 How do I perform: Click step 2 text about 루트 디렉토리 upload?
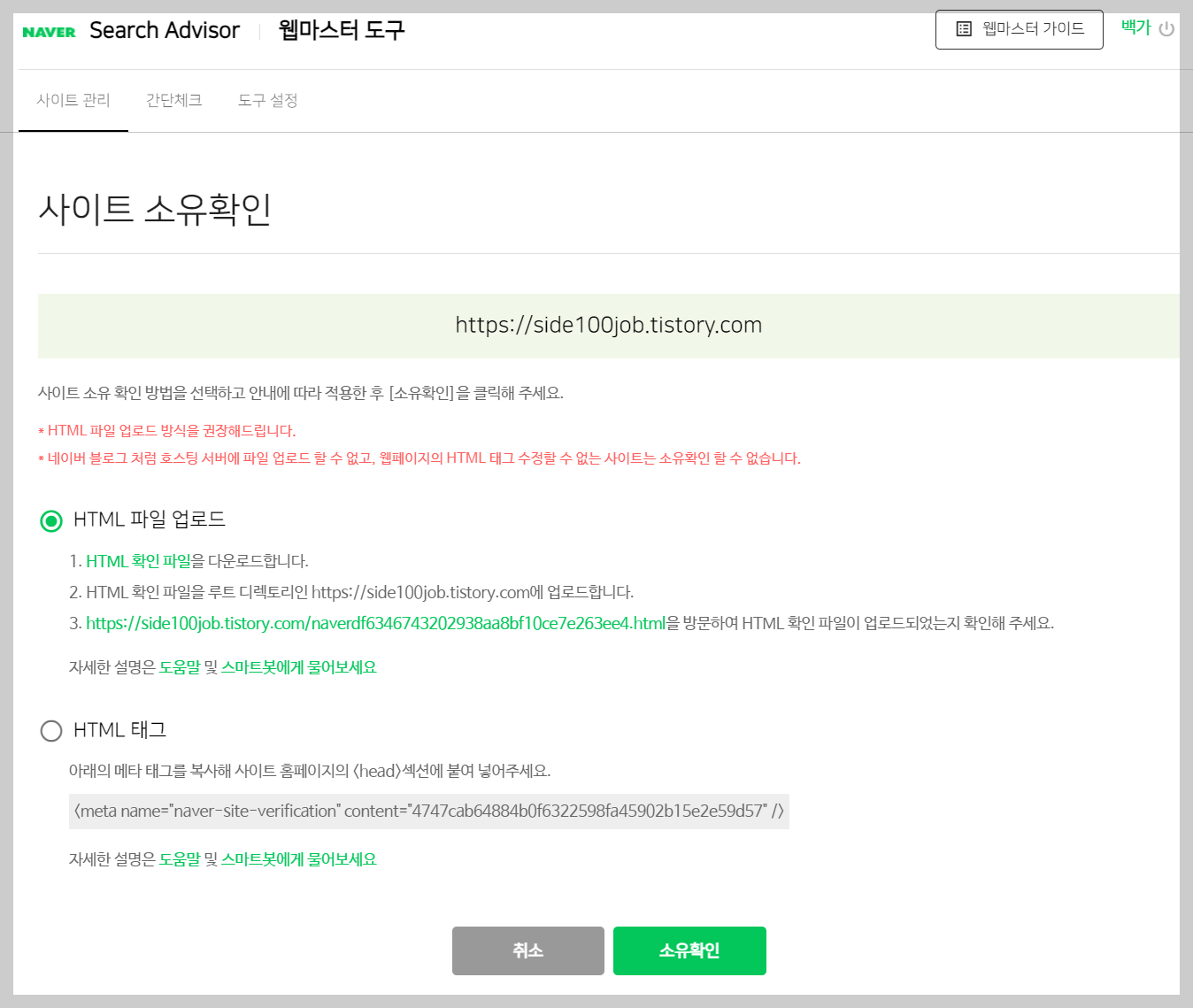[x=351, y=592]
